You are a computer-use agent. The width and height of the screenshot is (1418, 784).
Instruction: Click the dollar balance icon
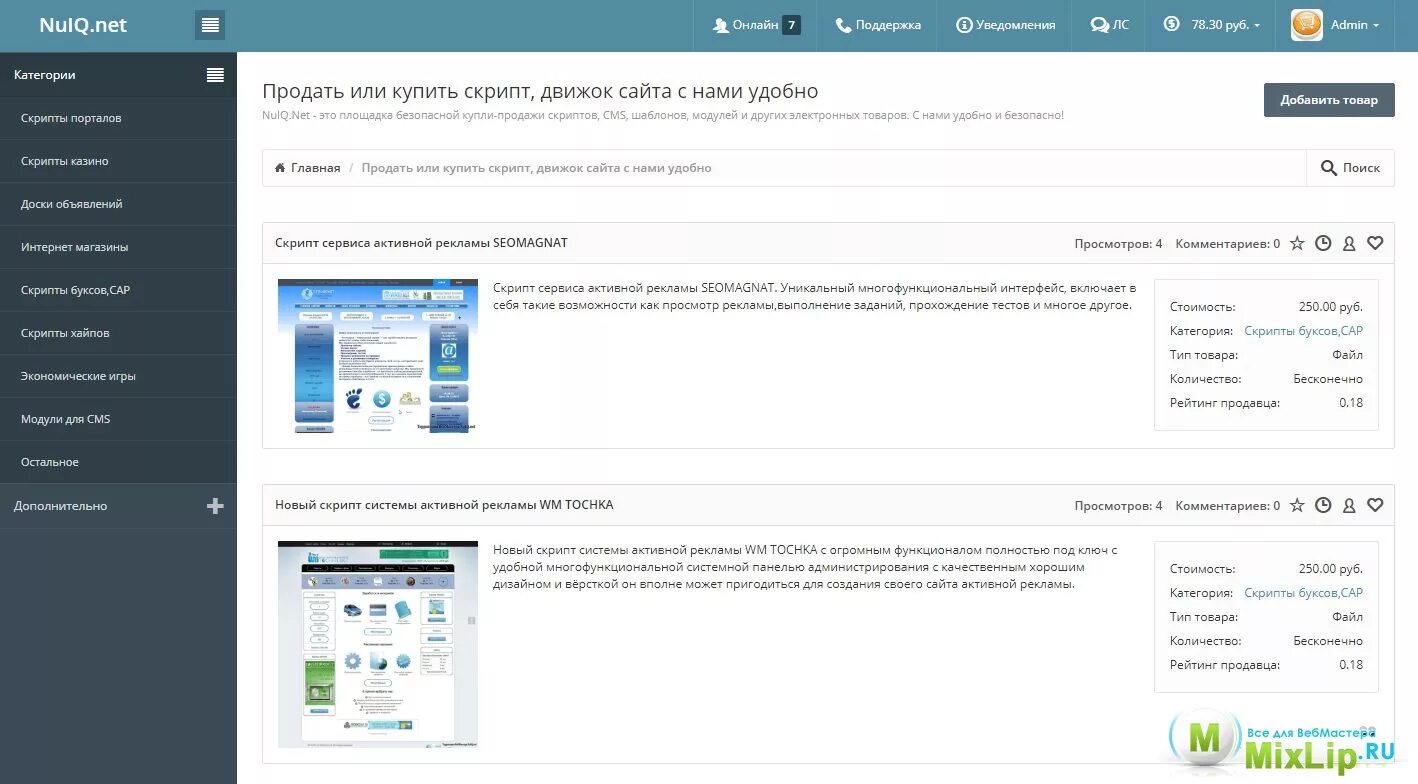coord(1171,24)
